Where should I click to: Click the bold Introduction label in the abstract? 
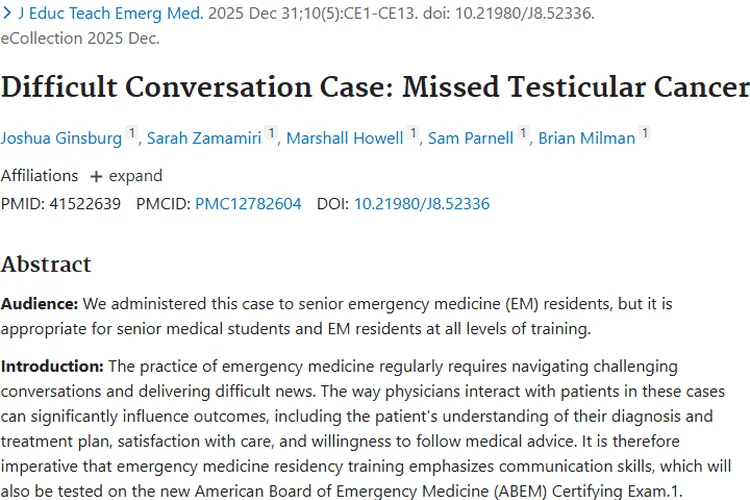[x=52, y=366]
